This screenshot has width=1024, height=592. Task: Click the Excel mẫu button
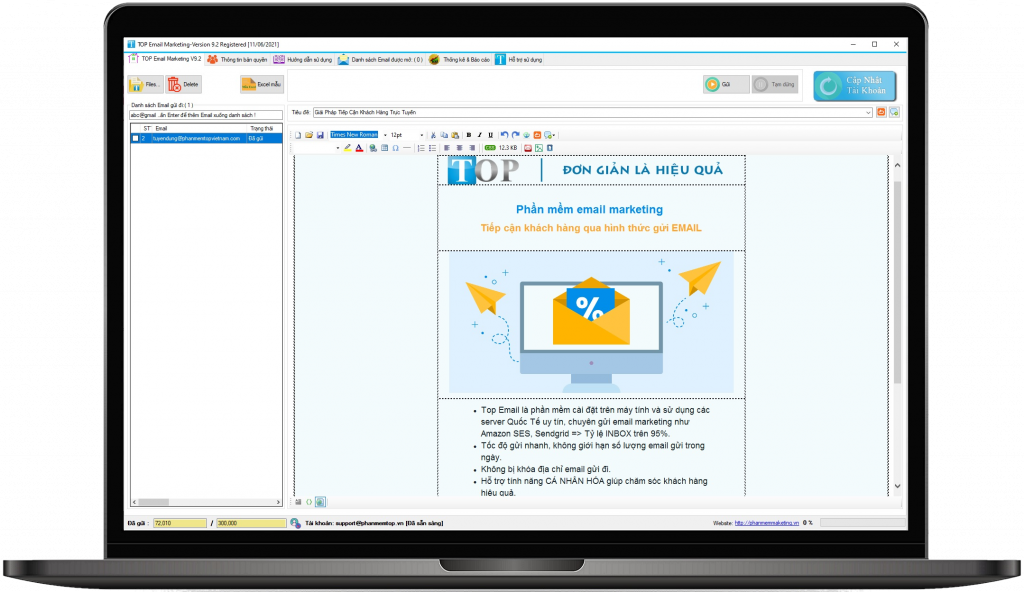(262, 84)
